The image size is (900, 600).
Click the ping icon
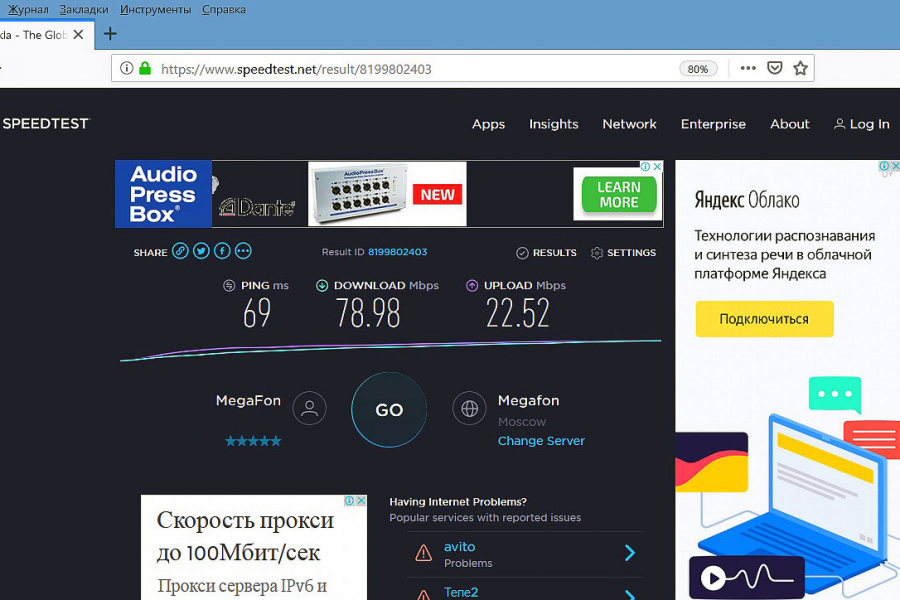229,285
